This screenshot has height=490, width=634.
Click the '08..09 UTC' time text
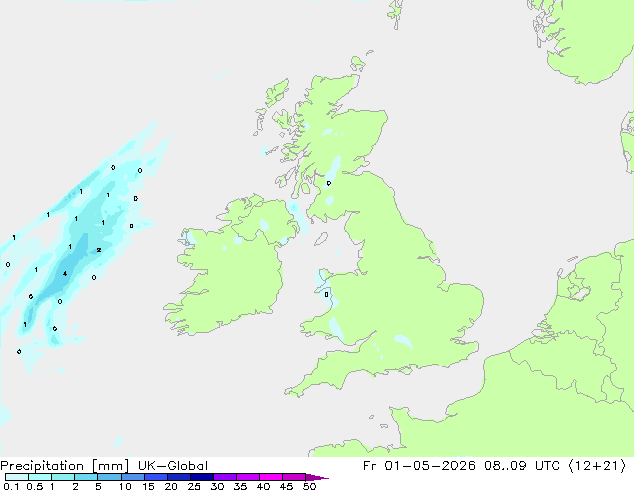(522, 466)
